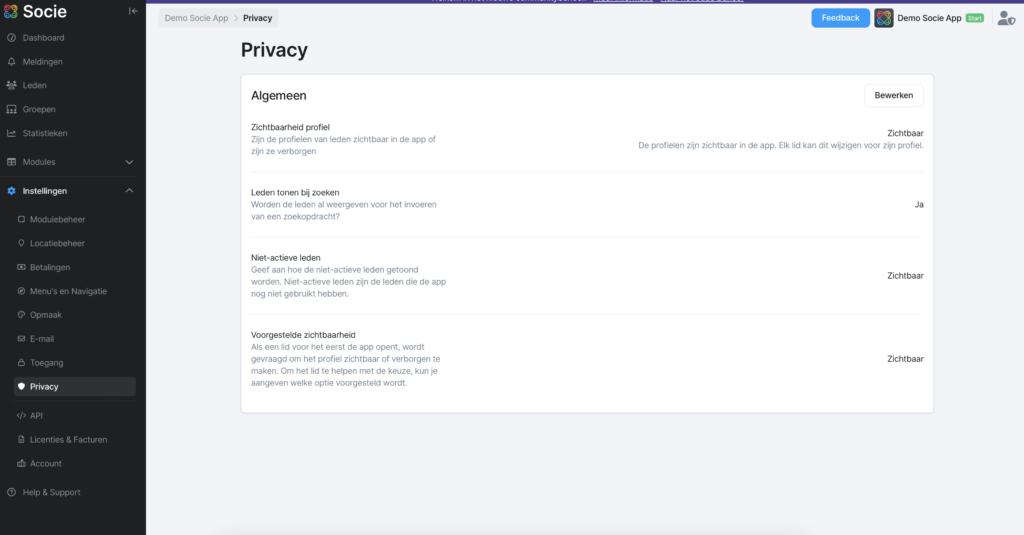
Task: Click the Statistieken chart icon
Action: [x=11, y=133]
